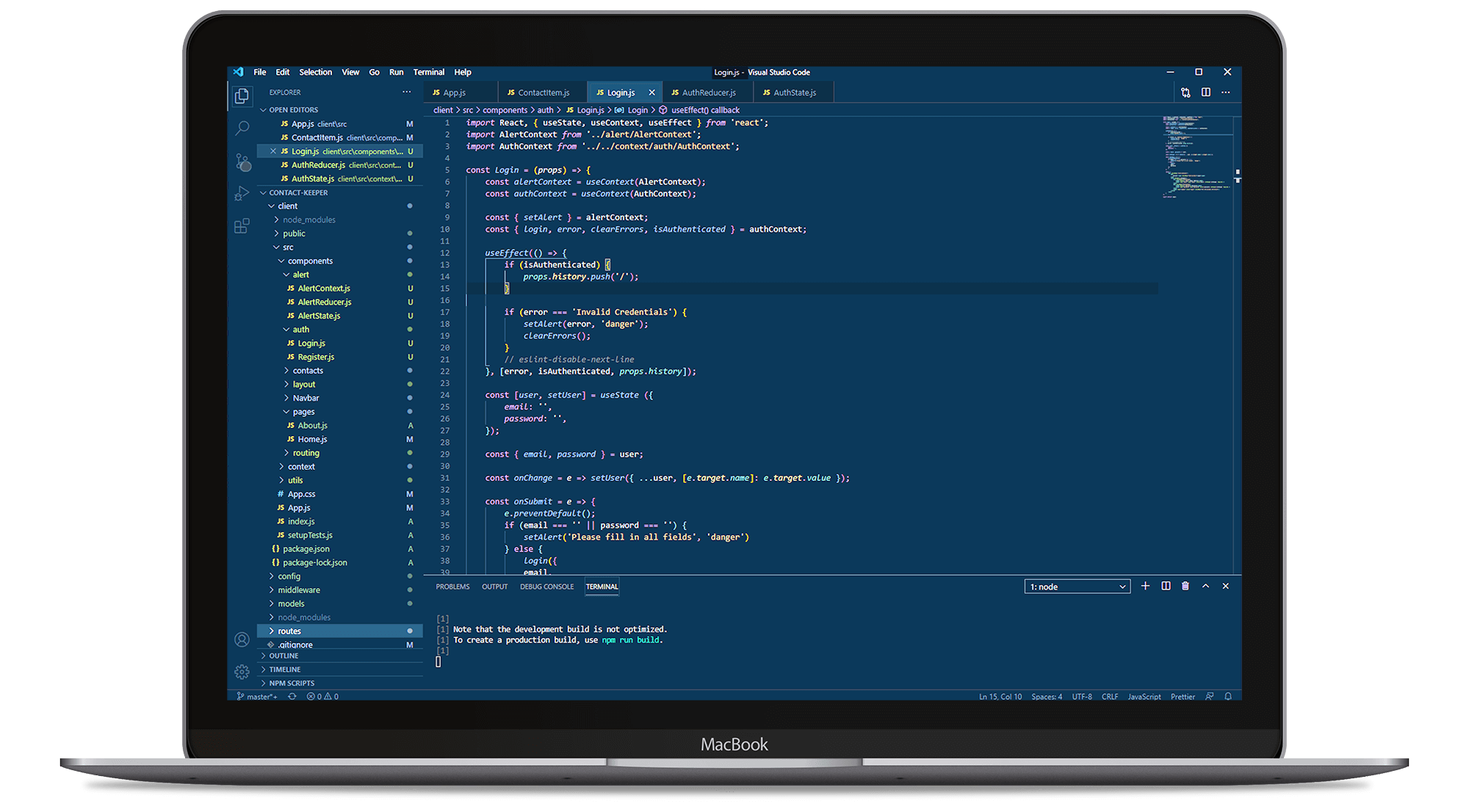Select language mode JavaScript in status bar

[1144, 697]
